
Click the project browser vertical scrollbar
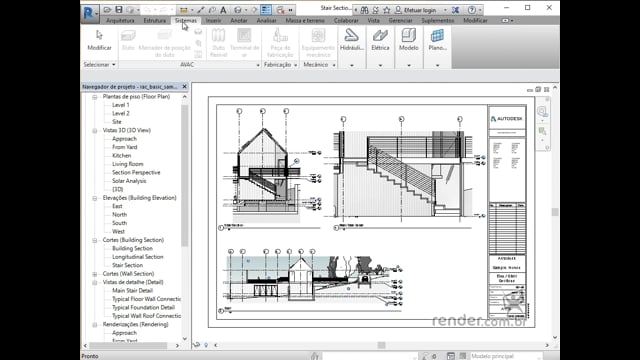184,176
